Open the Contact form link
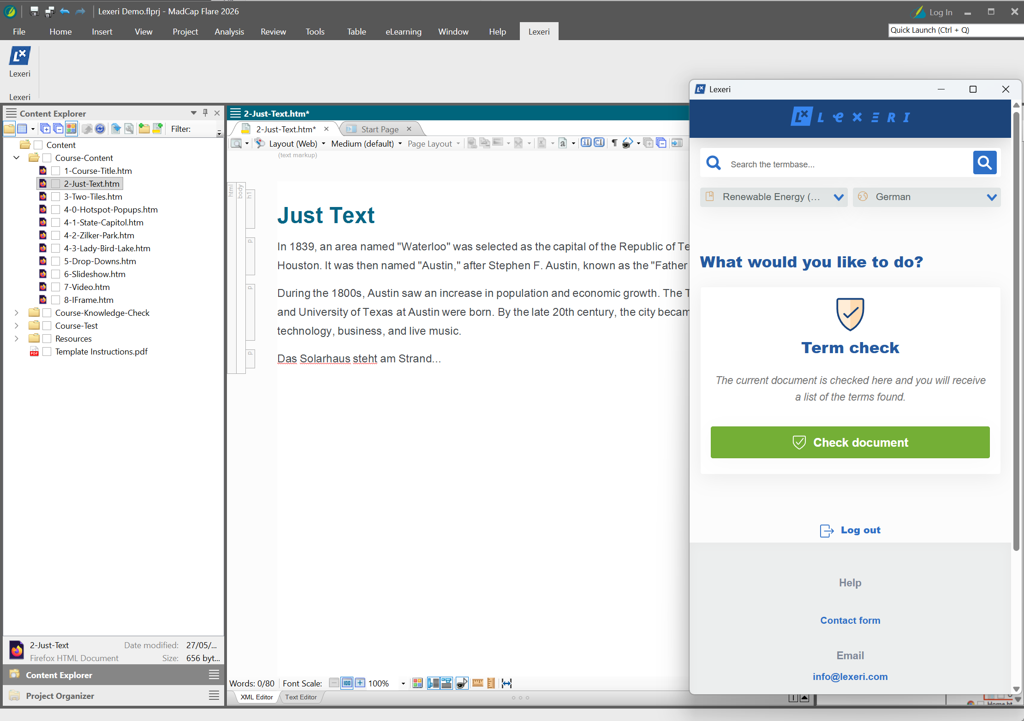Viewport: 1024px width, 721px height. pyautogui.click(x=850, y=620)
